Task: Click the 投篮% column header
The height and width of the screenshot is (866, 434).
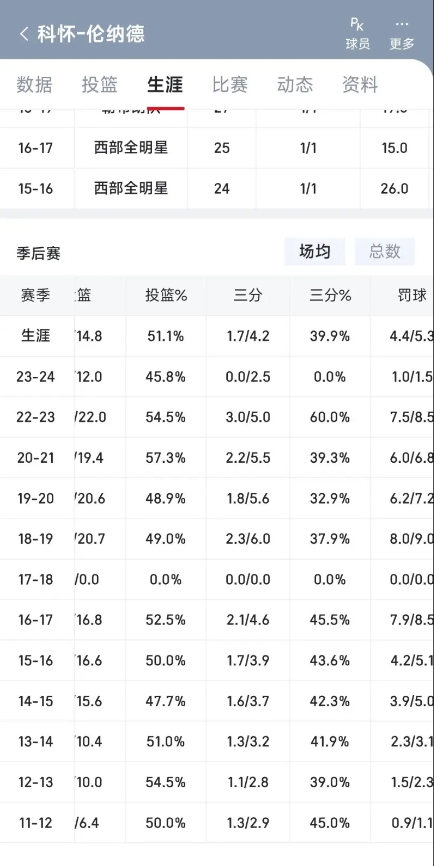Action: [x=166, y=295]
